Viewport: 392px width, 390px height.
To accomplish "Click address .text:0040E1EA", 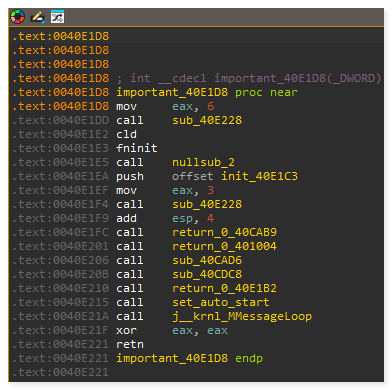I will 60,176.
